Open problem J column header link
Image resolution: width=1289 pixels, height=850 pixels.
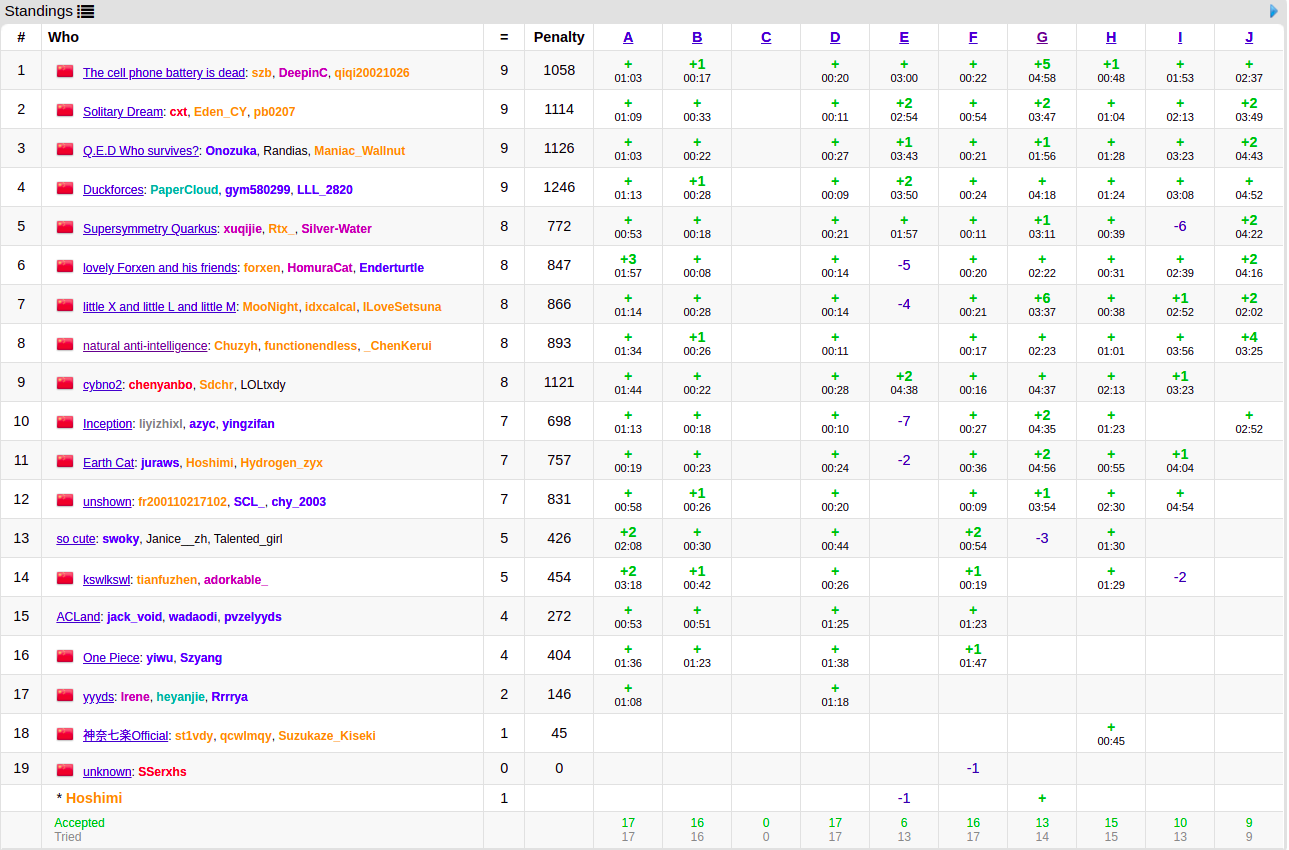pos(1249,37)
